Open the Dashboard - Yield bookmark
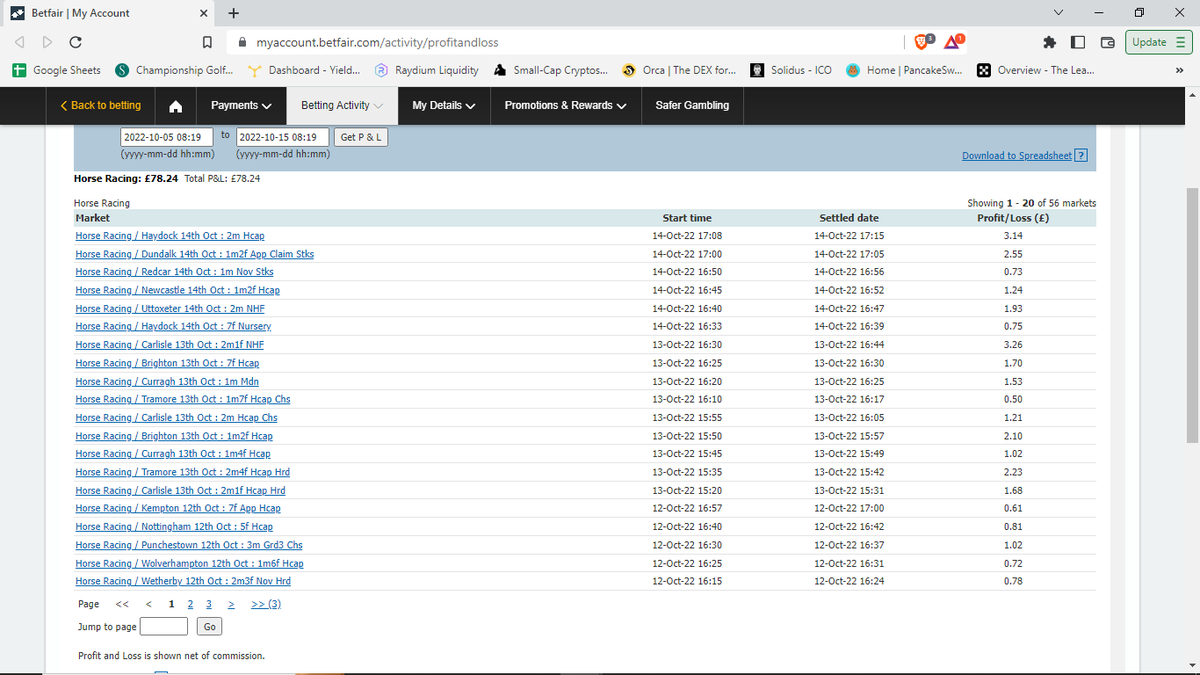1200x675 pixels. [306, 70]
